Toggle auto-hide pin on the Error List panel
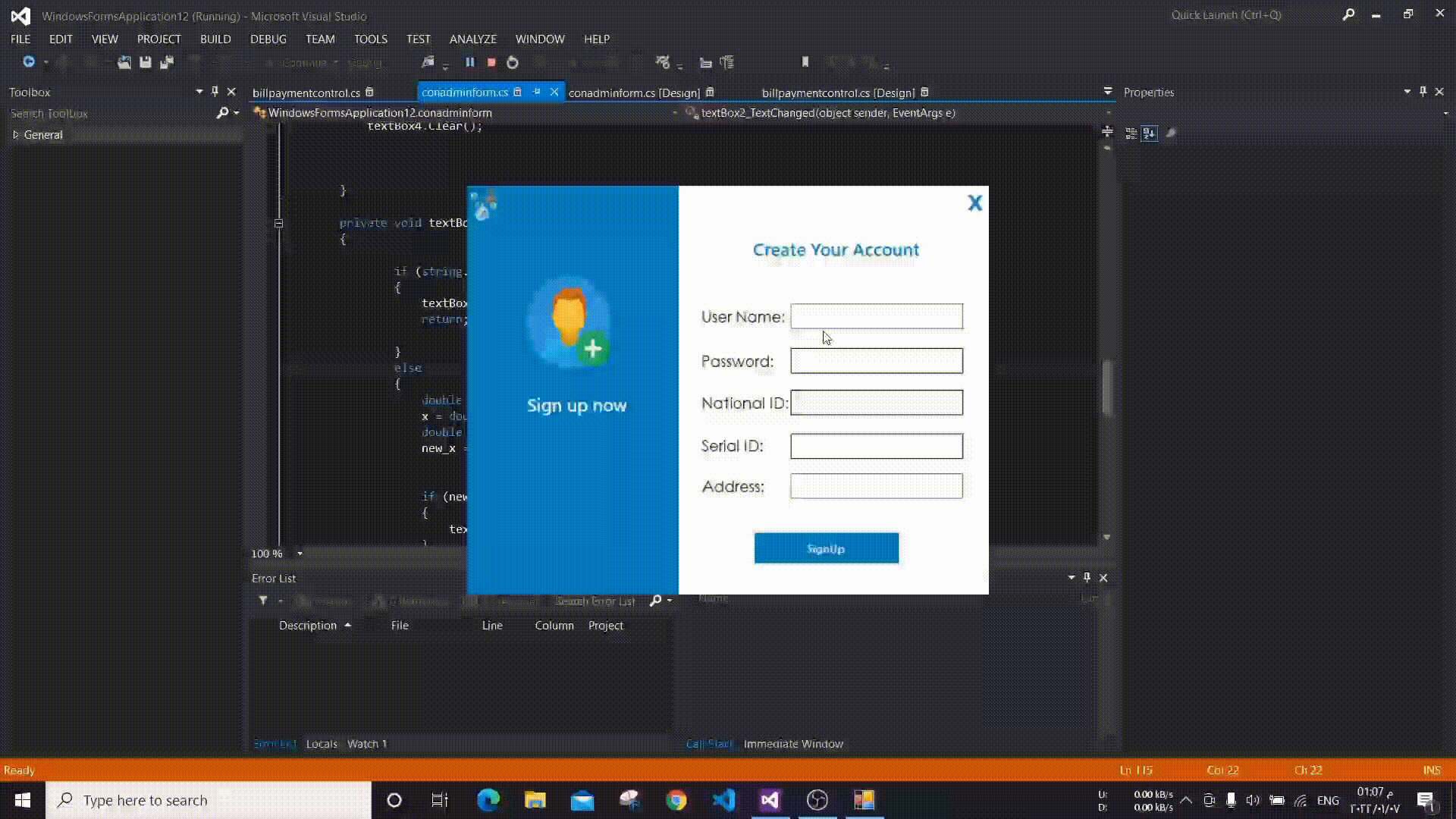The height and width of the screenshot is (819, 1456). click(1087, 578)
